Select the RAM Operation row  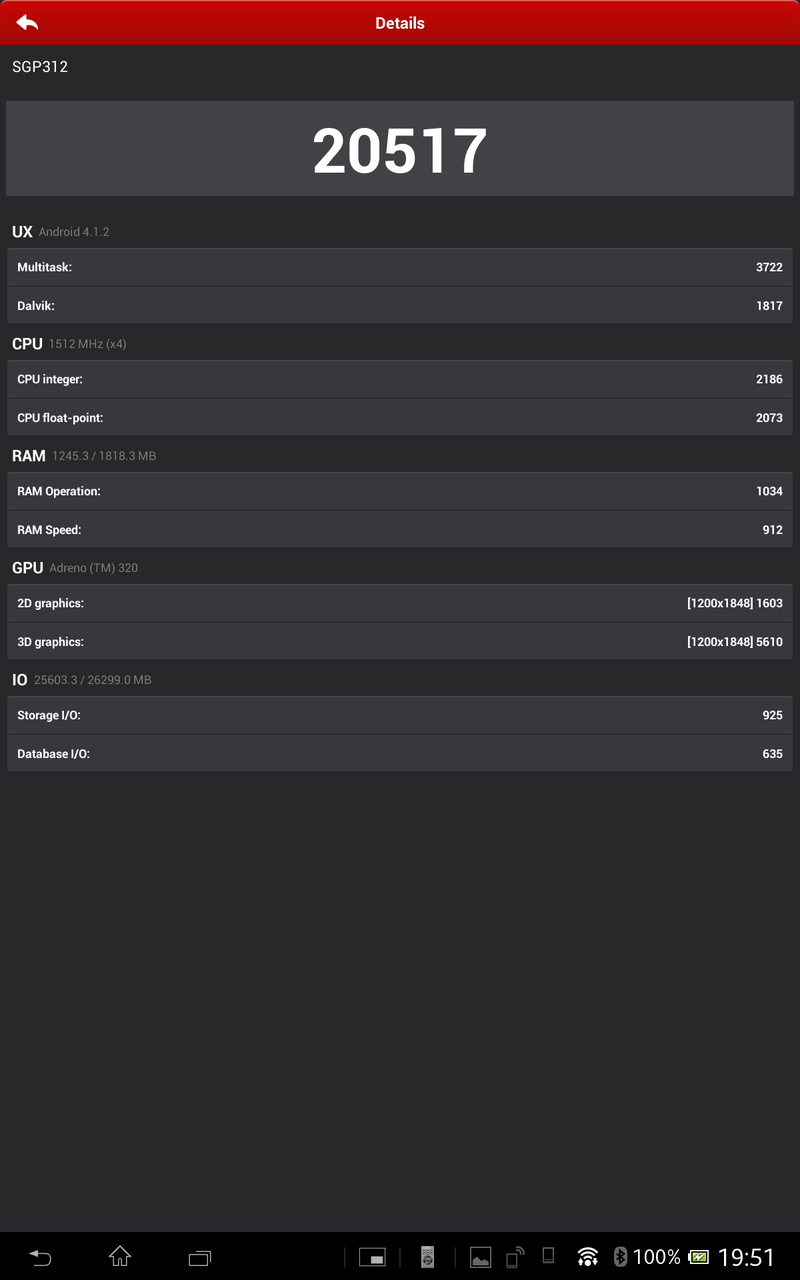click(400, 492)
